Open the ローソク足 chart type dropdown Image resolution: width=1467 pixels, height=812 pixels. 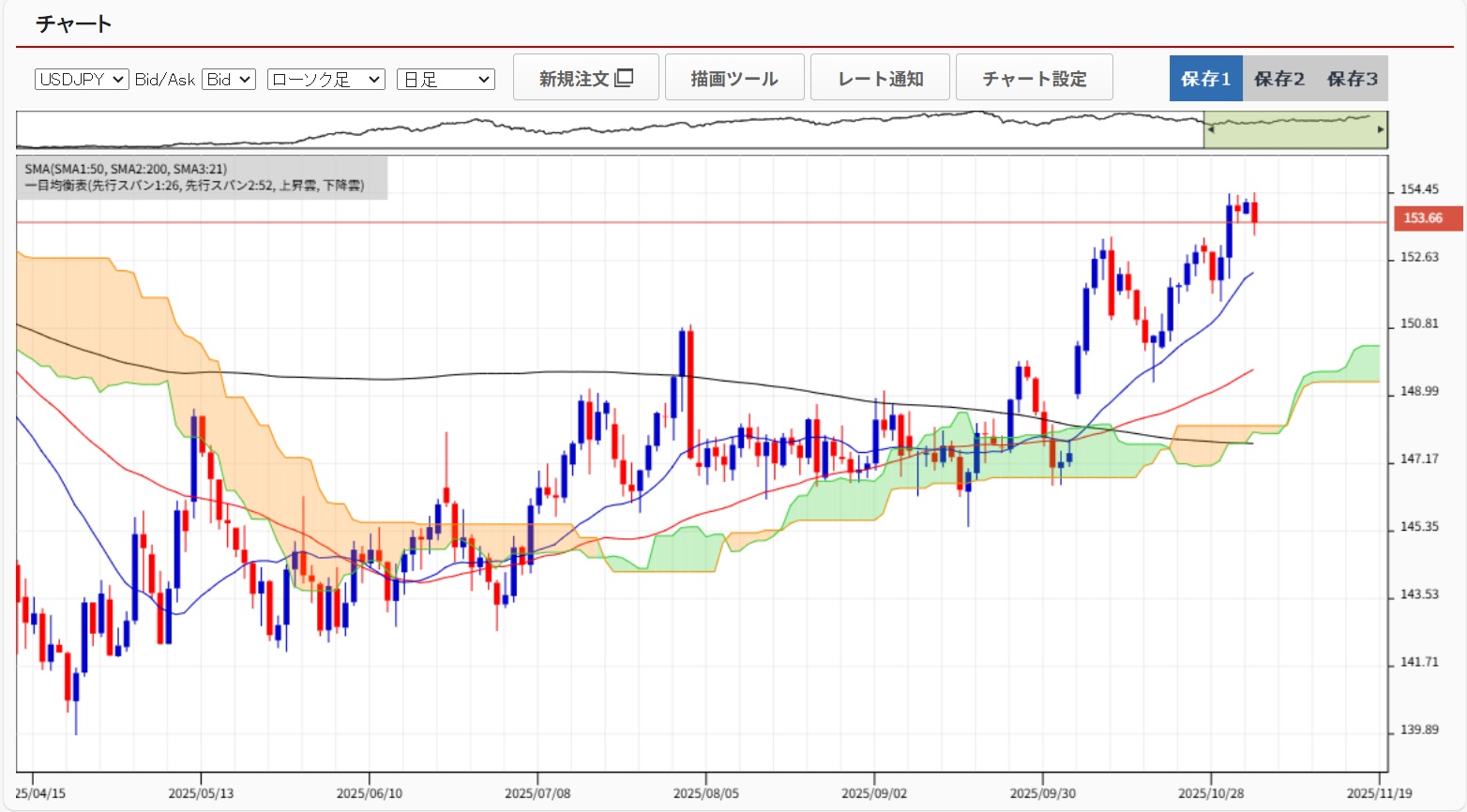pos(325,80)
